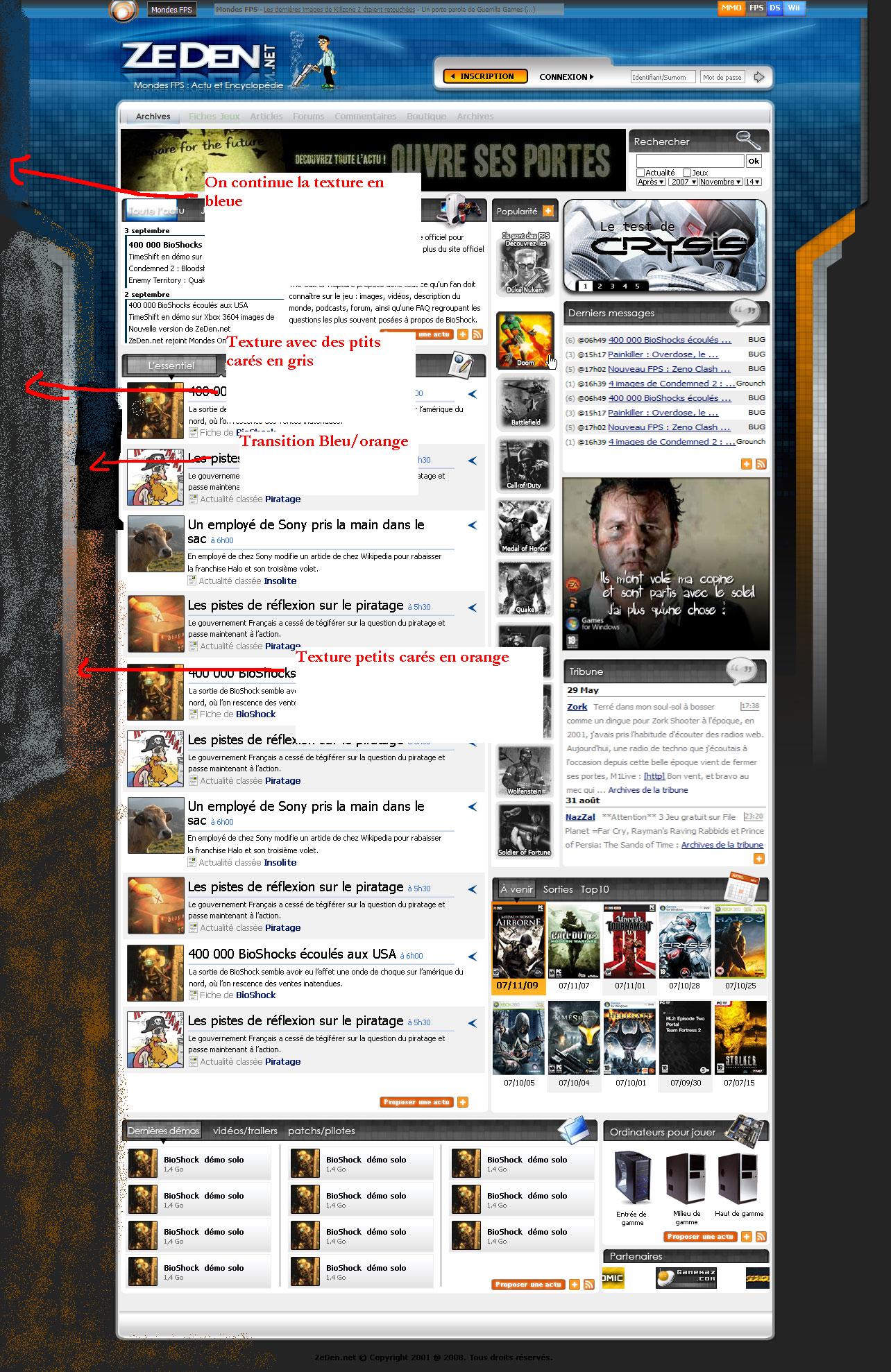The width and height of the screenshot is (891, 1372).
Task: Click the RSS feed icon under Derniers messages
Action: [761, 464]
